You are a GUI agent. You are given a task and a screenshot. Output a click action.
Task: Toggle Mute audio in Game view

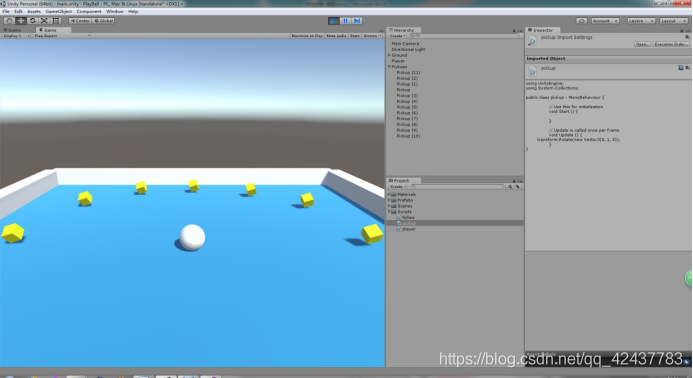click(336, 36)
